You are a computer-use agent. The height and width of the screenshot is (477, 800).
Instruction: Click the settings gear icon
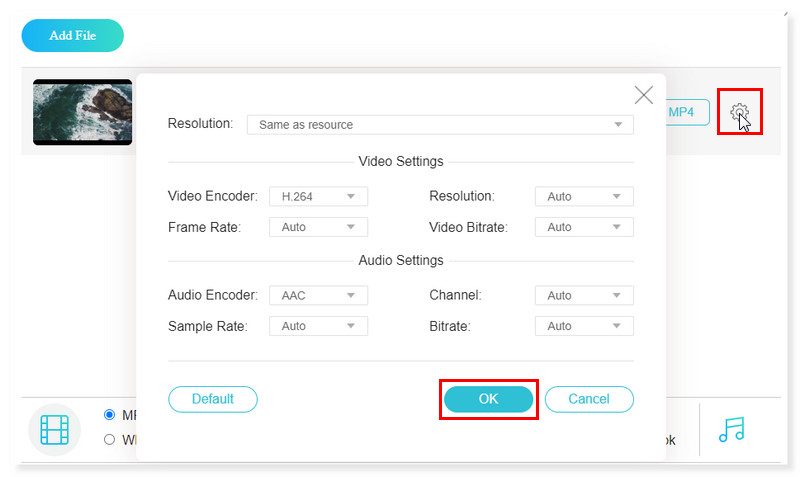(739, 112)
